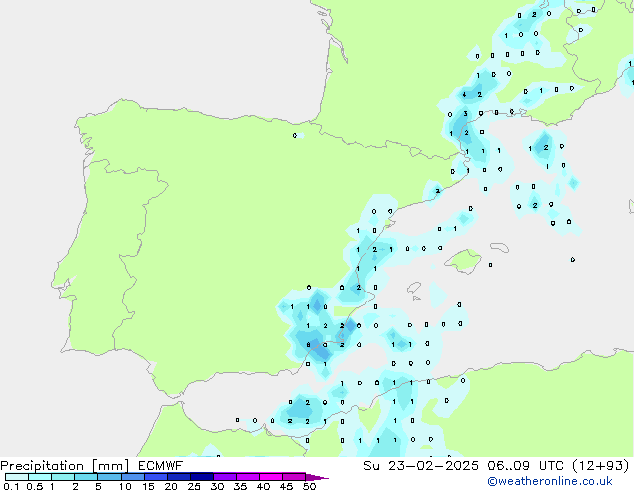Click the '06..09 UTC' time range text
Image resolution: width=634 pixels, height=490 pixels.
(x=526, y=466)
